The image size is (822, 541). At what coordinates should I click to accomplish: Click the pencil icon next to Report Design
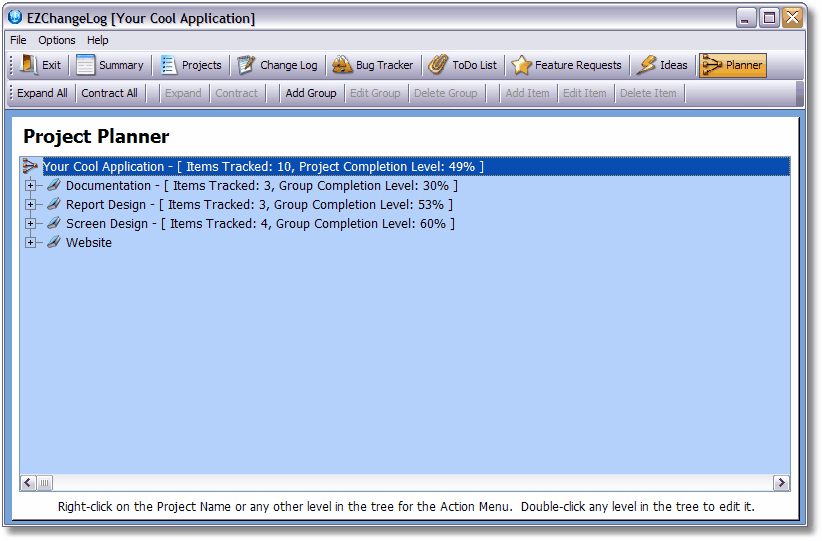pos(53,204)
